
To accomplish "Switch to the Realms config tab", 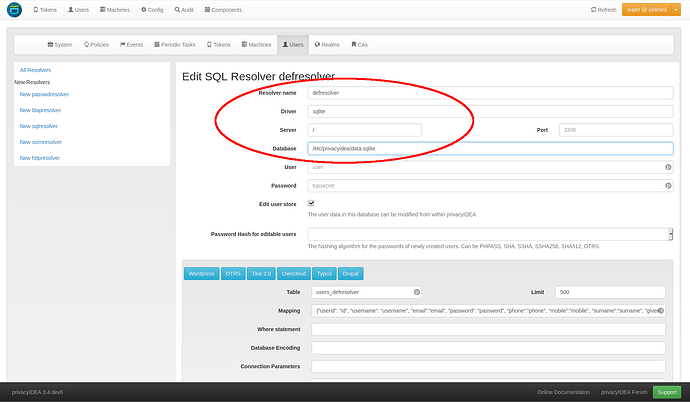I will 327,45.
